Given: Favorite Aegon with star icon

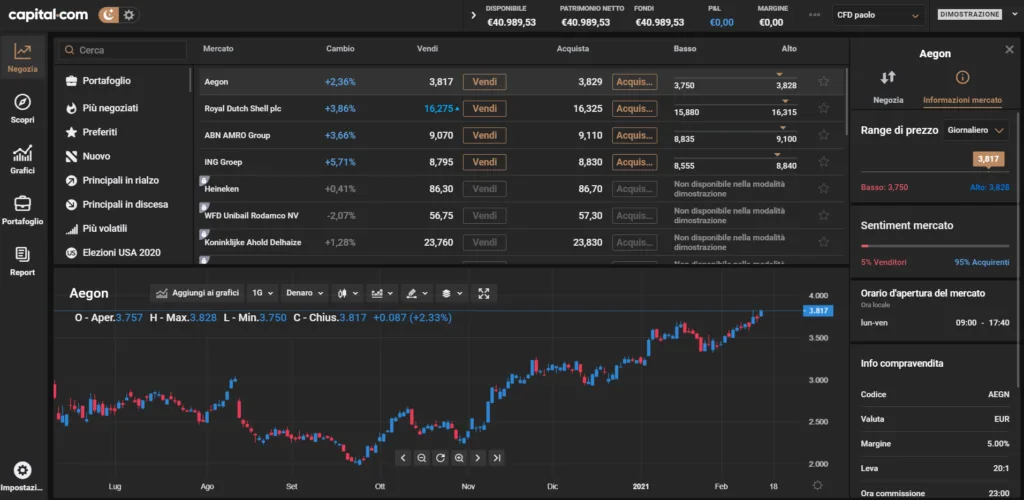Looking at the screenshot, I should [824, 82].
